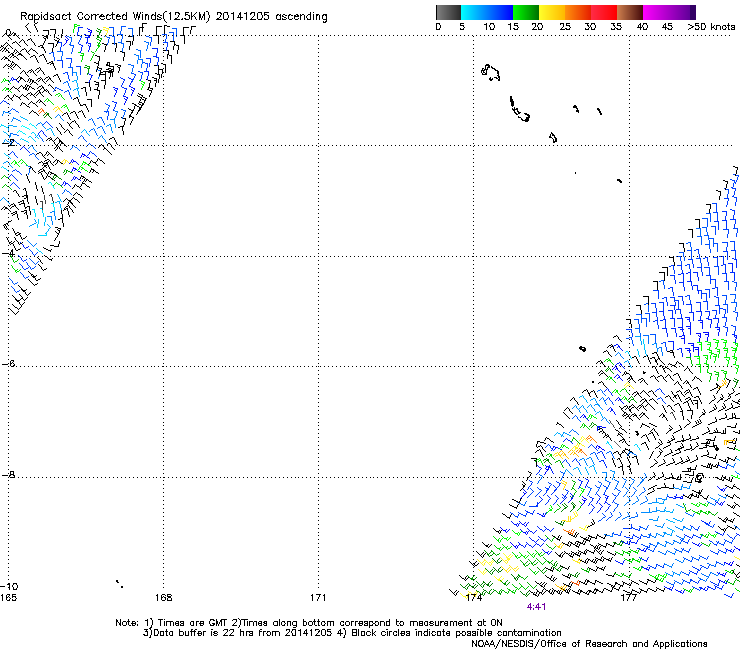Click the ">50 knots" legend label
The height and width of the screenshot is (650, 740).
tap(711, 27)
